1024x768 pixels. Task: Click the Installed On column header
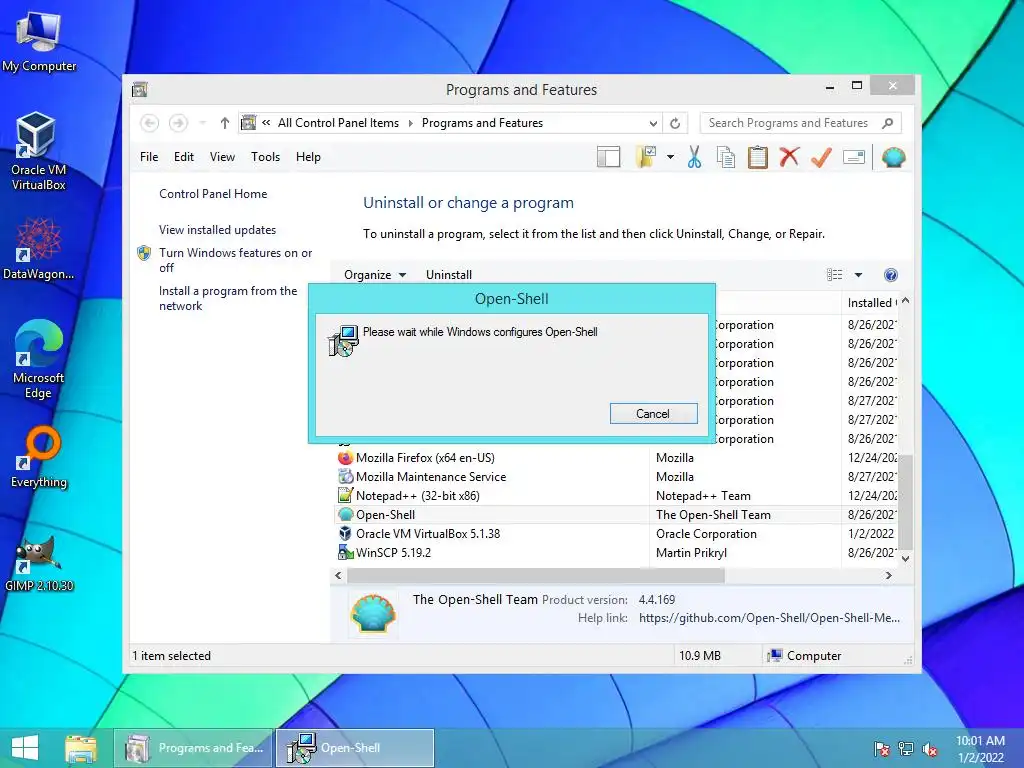coord(872,302)
